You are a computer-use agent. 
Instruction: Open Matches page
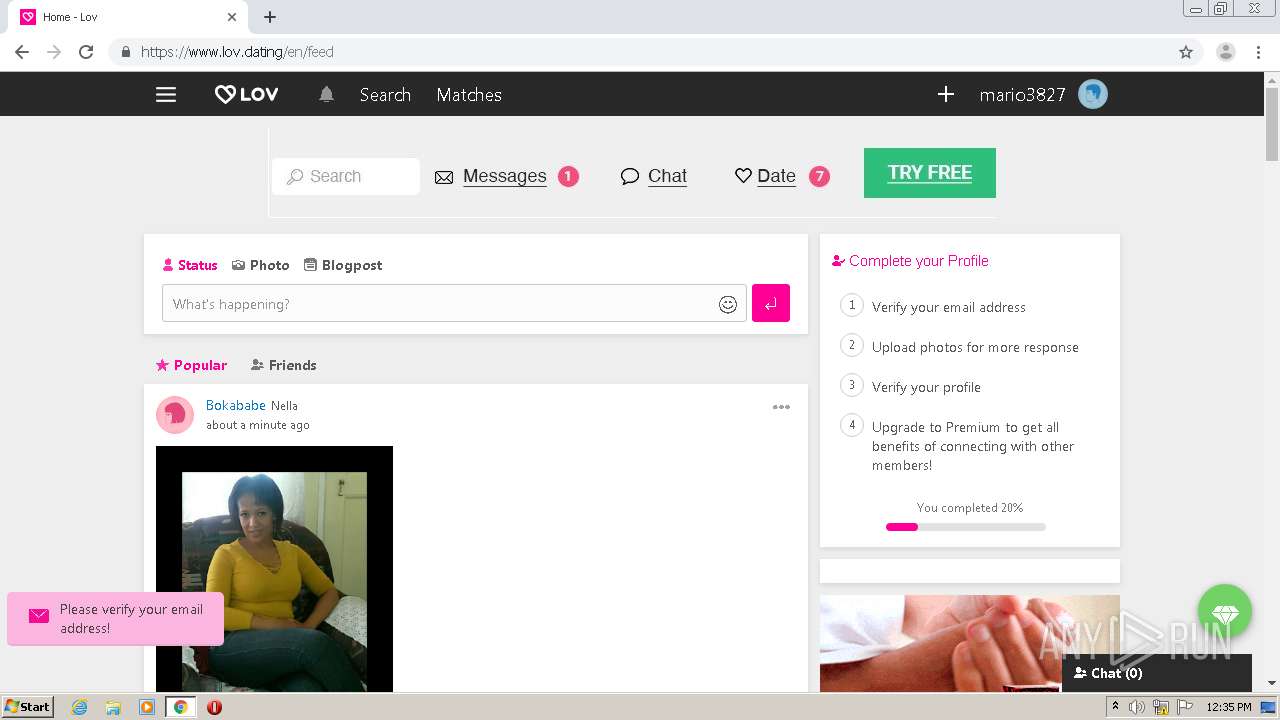(x=469, y=95)
